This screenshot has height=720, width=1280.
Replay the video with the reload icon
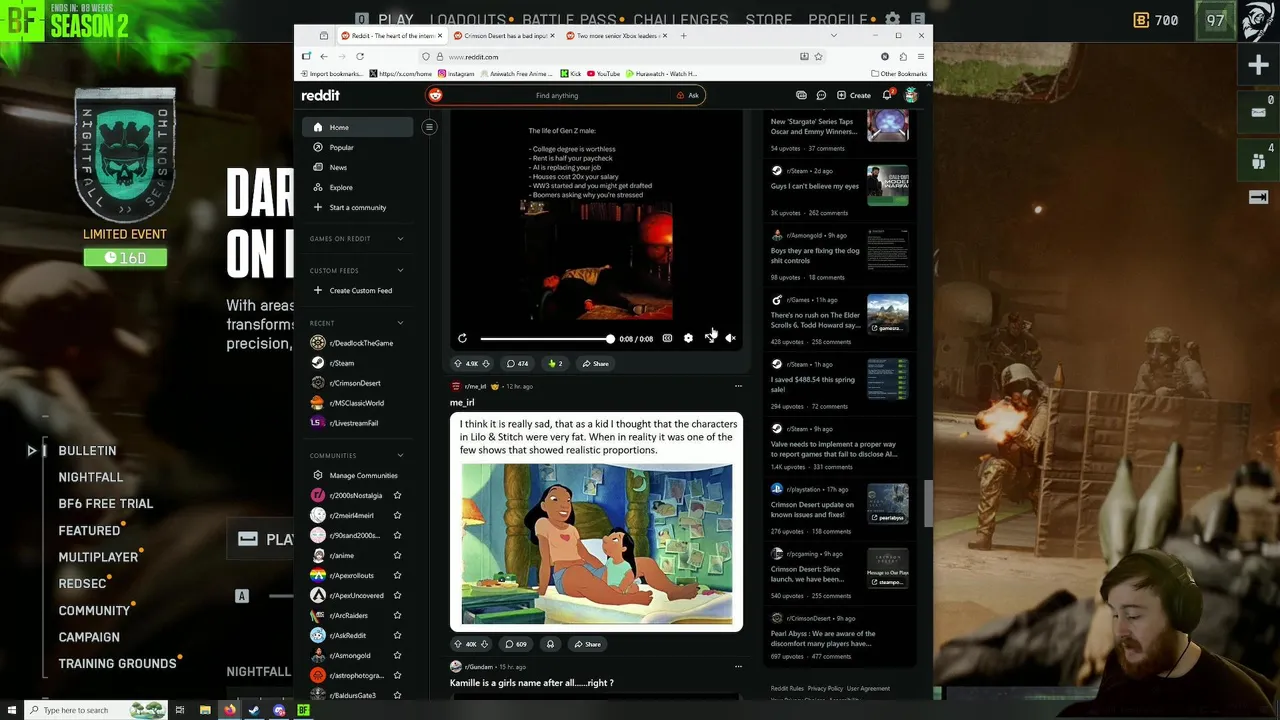click(462, 339)
